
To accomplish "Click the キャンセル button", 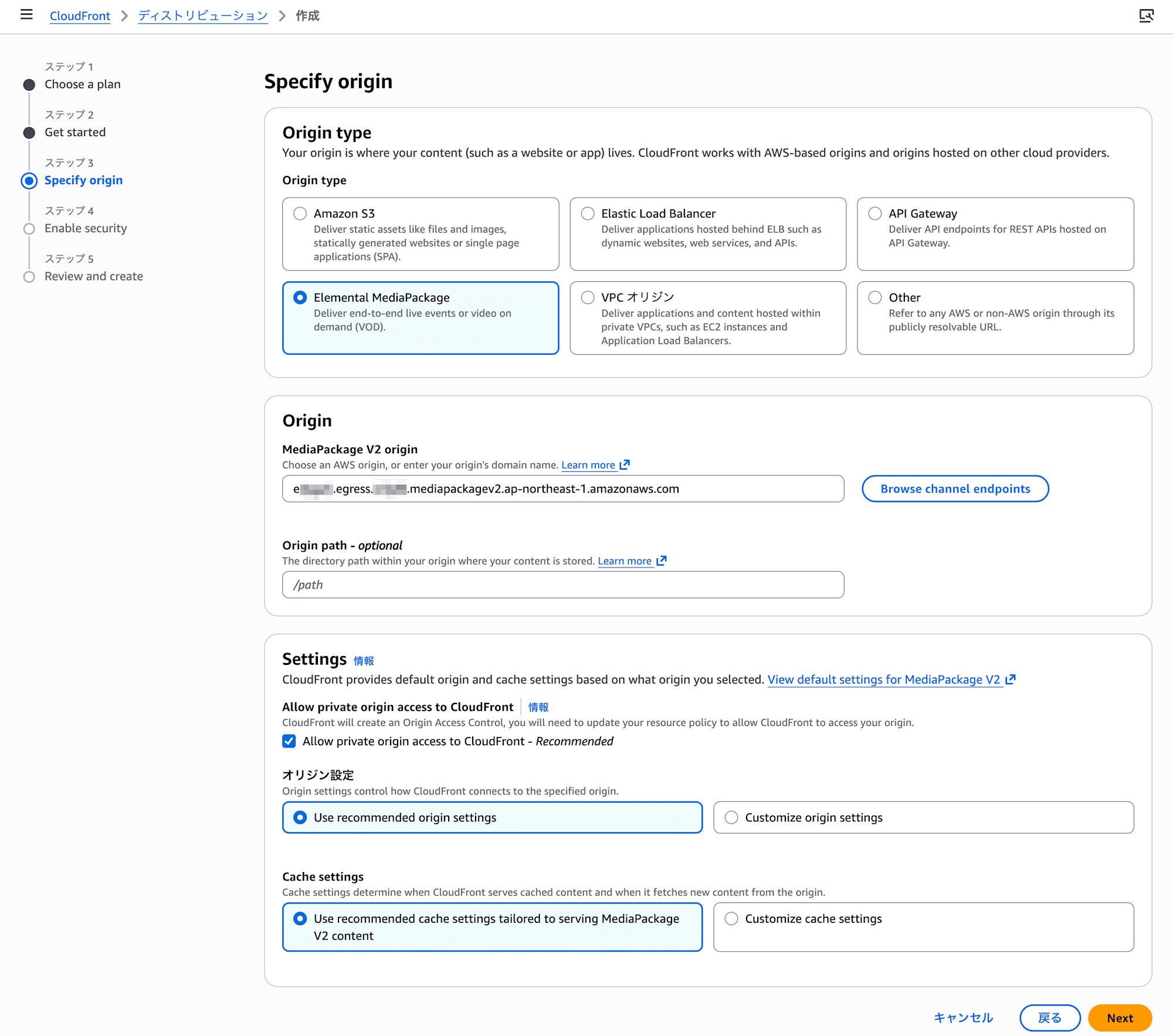I will (x=963, y=1018).
